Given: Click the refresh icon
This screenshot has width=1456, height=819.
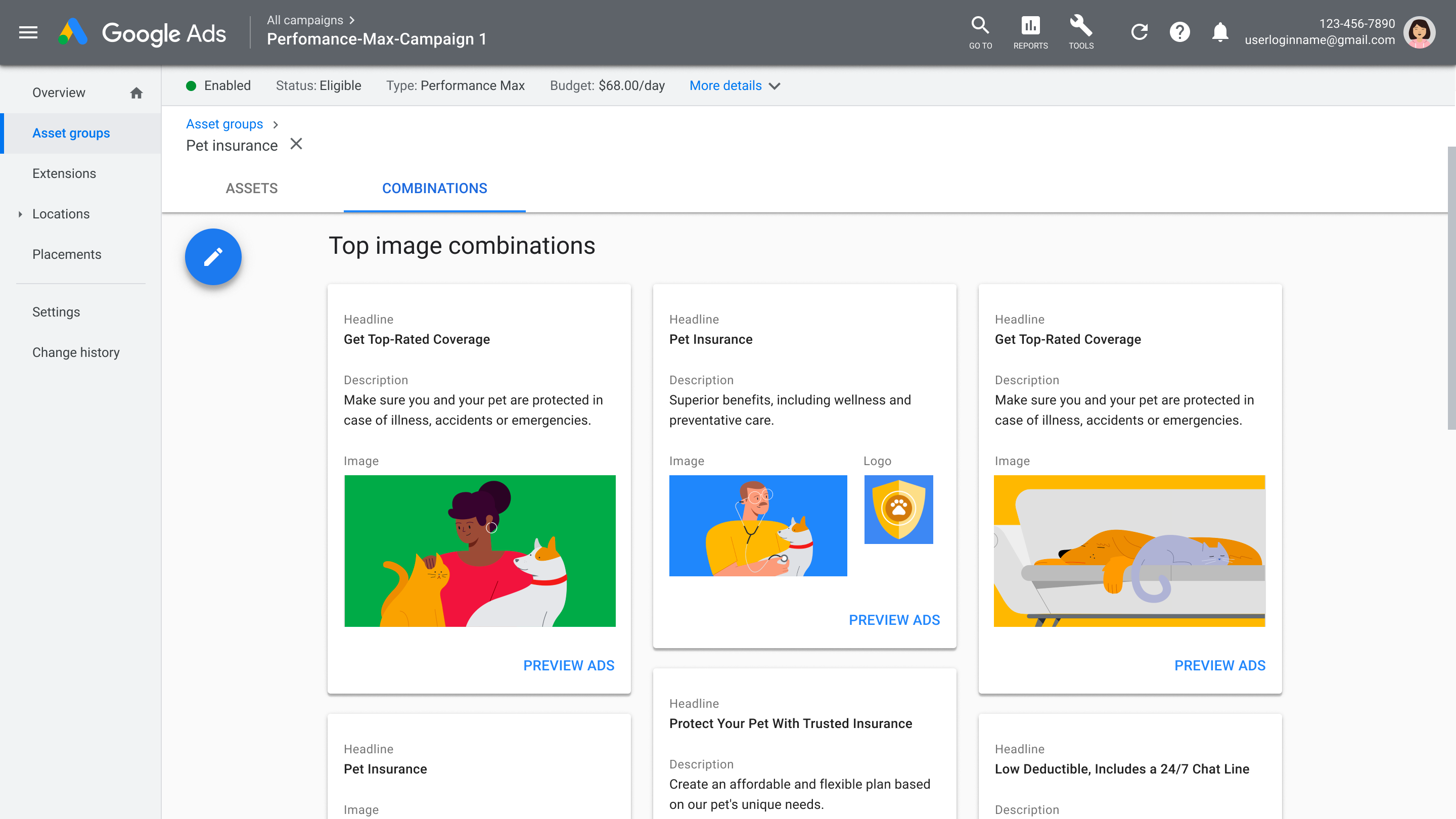Looking at the screenshot, I should pos(1139,32).
